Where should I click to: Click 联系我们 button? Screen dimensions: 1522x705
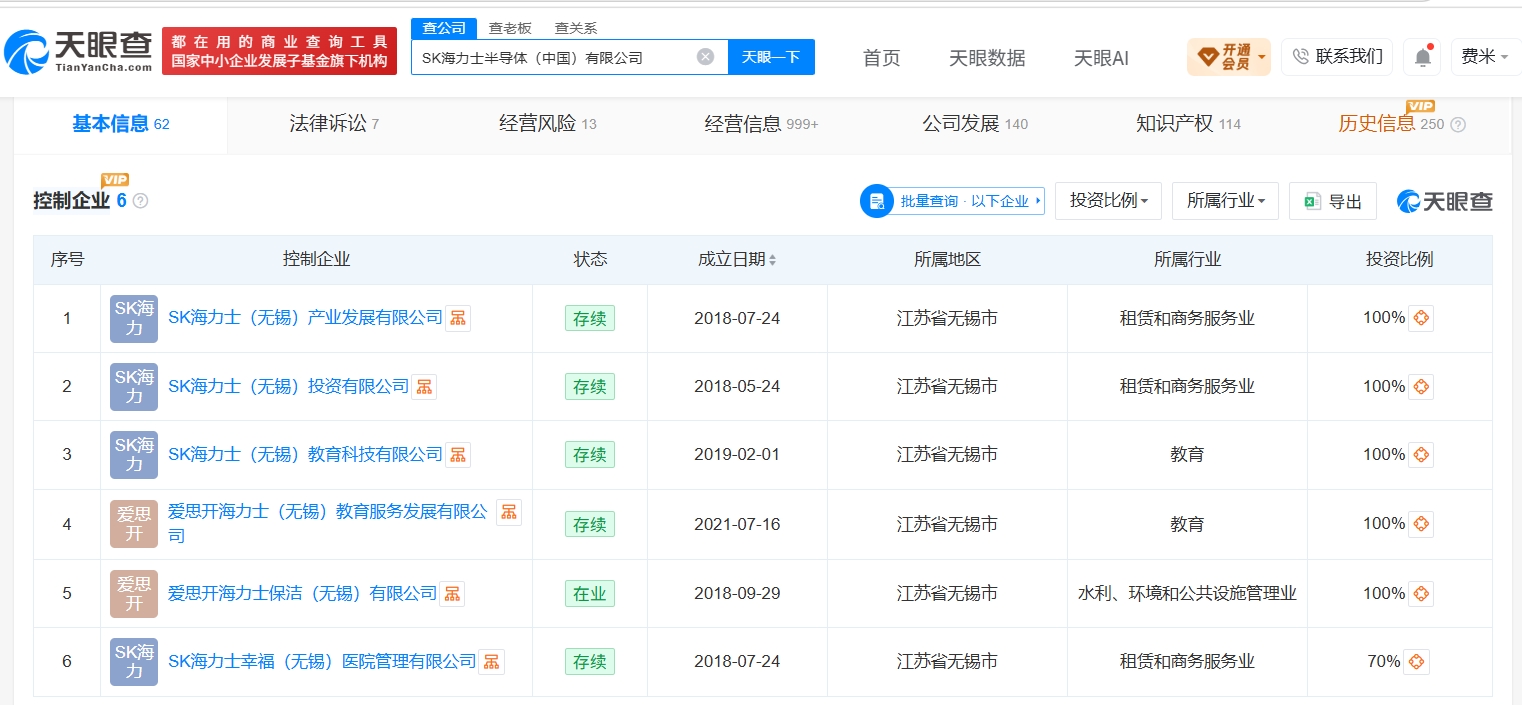click(x=1337, y=57)
